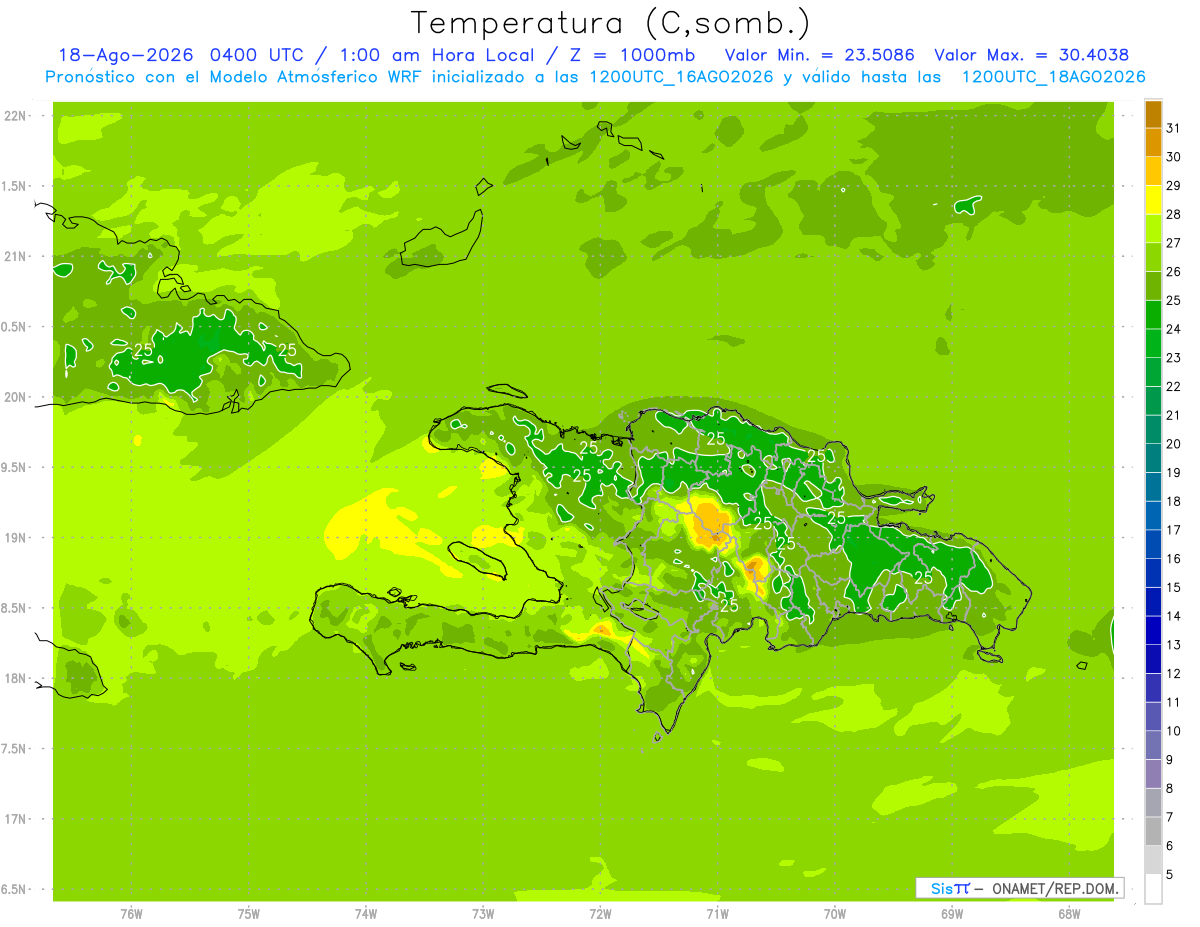Click the '1.5N' latitude axis label

pyautogui.click(x=14, y=186)
